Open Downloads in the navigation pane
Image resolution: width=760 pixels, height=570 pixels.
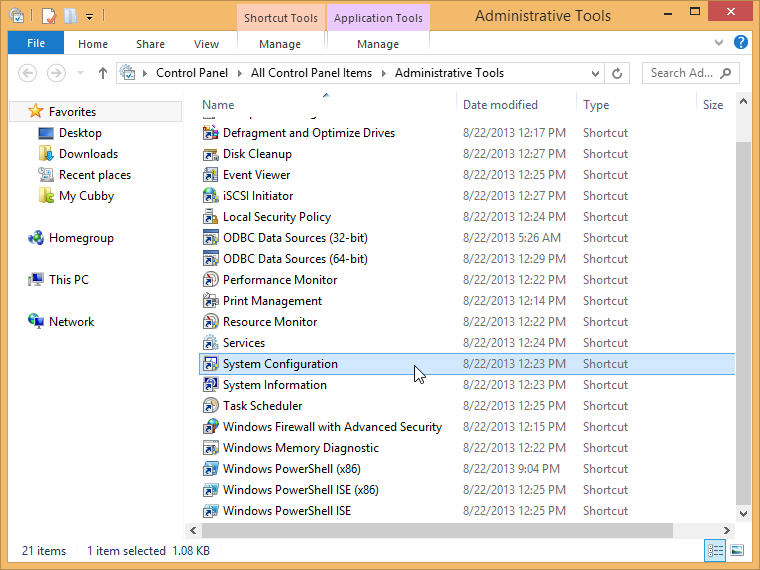tap(88, 154)
